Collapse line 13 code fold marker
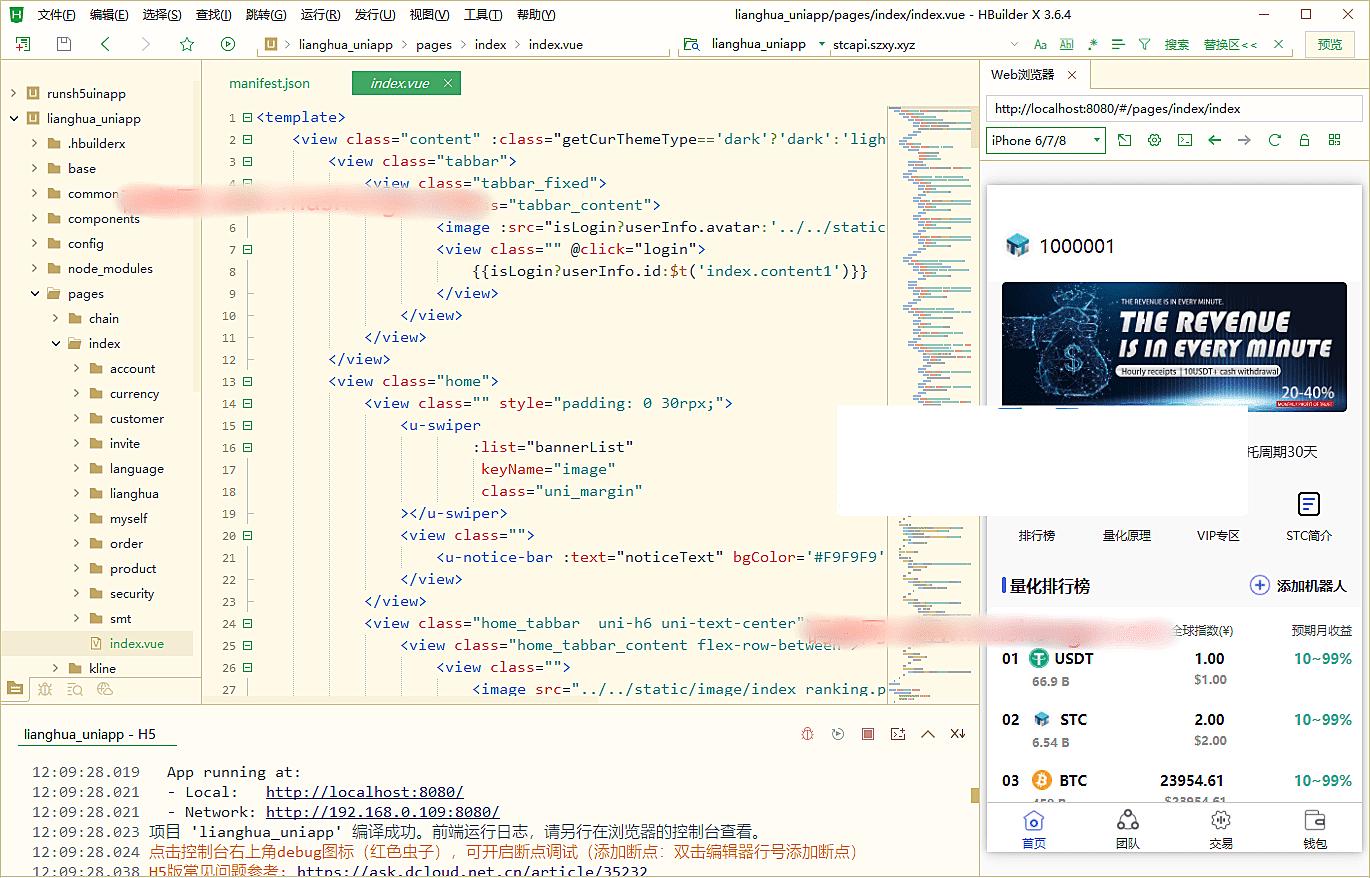 (x=247, y=381)
